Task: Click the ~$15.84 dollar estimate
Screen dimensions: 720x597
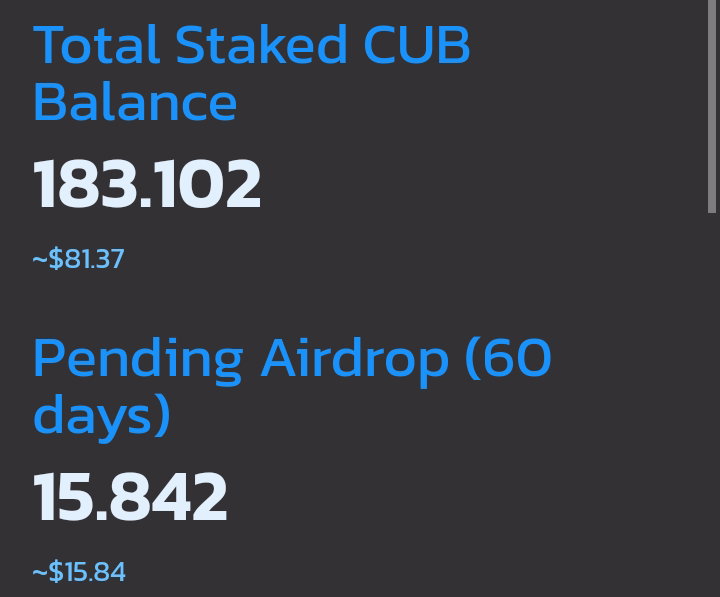Action: coord(79,572)
